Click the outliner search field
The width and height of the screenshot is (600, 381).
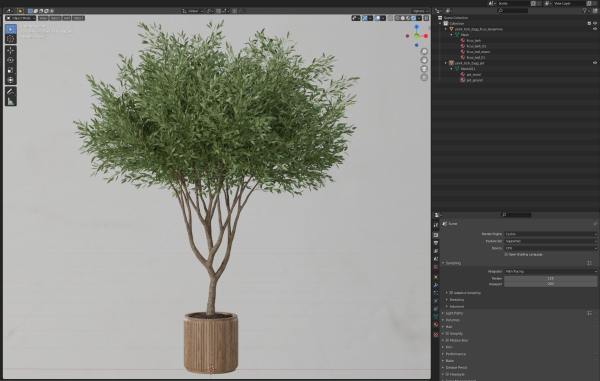[513, 11]
